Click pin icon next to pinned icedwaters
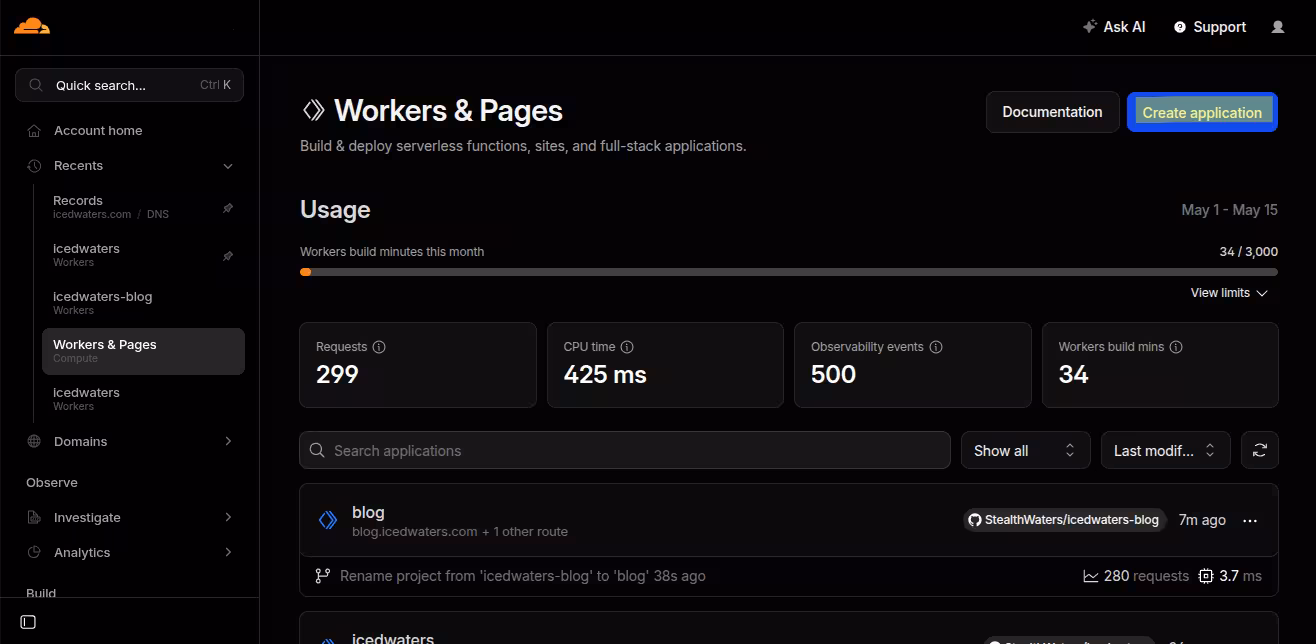The height and width of the screenshot is (644, 1316). click(x=227, y=256)
